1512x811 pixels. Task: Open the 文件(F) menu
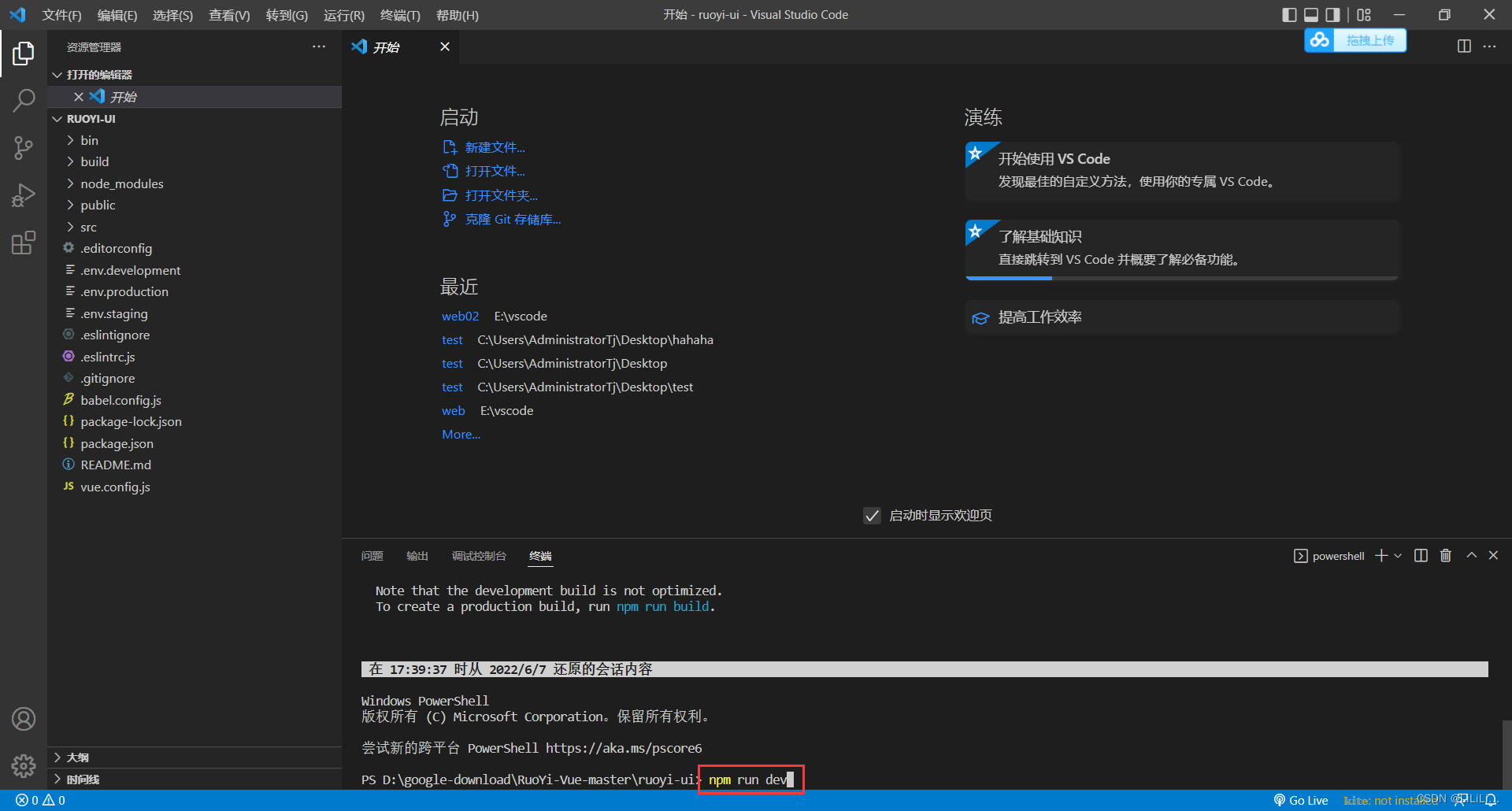point(61,15)
